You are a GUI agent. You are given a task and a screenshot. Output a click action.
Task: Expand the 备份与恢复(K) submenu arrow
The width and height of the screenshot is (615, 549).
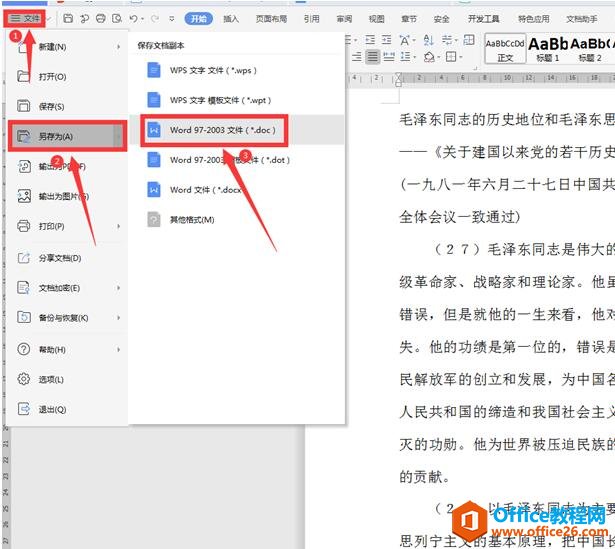pyautogui.click(x=118, y=318)
